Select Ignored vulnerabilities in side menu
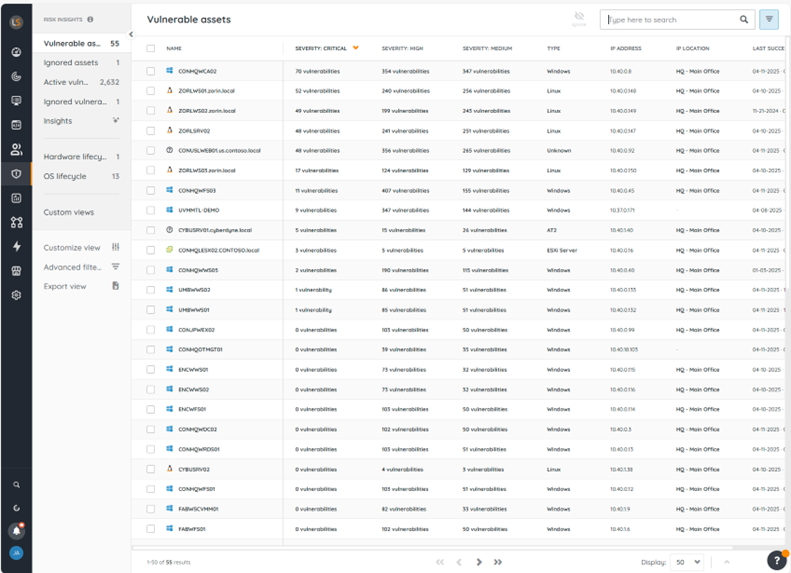The width and height of the screenshot is (791, 573). [81, 101]
